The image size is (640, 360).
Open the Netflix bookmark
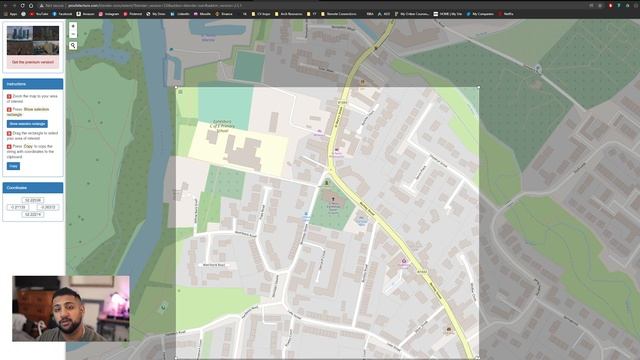pyautogui.click(x=506, y=14)
